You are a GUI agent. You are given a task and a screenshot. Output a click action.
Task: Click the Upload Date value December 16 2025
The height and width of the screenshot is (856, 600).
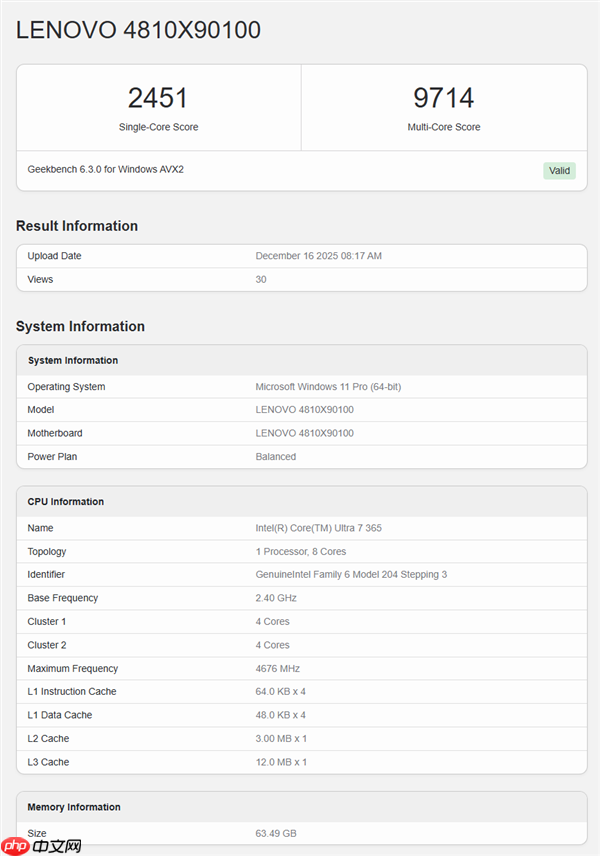(x=318, y=256)
